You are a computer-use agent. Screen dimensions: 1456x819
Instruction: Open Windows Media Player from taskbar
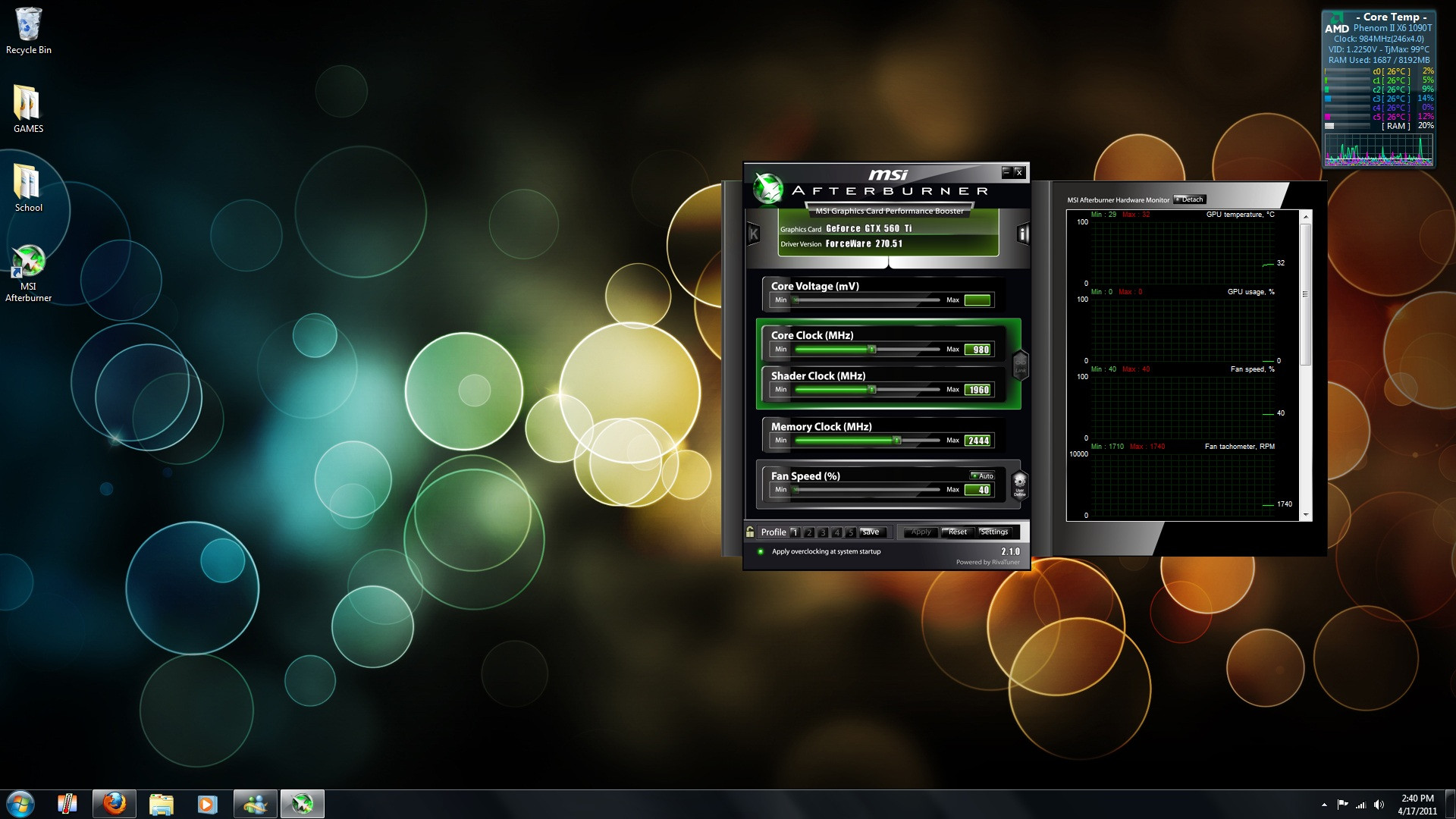click(208, 804)
